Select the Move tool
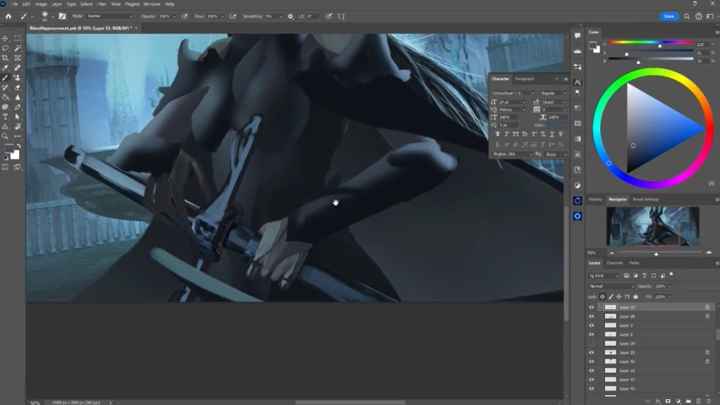Screen dimensions: 720x405 point(5,39)
